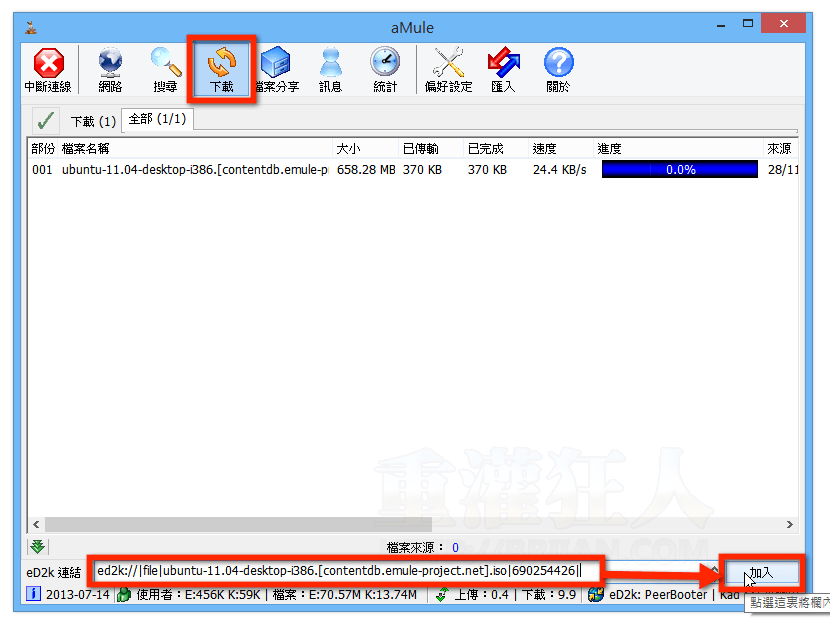This screenshot has height=631, width=830.
Task: Expand the sources panel with green arrow
Action: [x=38, y=546]
